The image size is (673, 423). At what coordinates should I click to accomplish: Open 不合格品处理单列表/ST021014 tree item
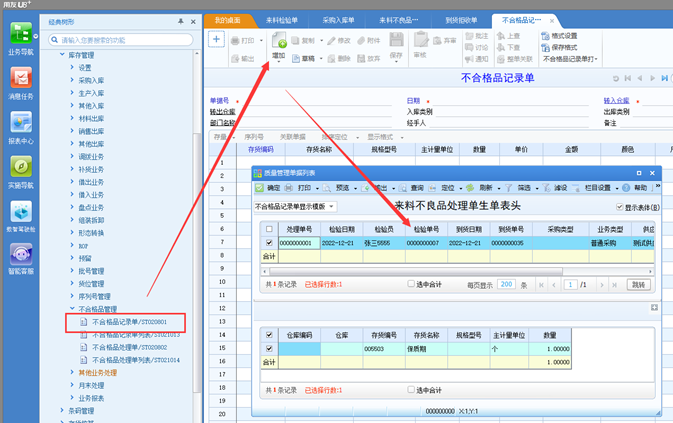point(135,360)
